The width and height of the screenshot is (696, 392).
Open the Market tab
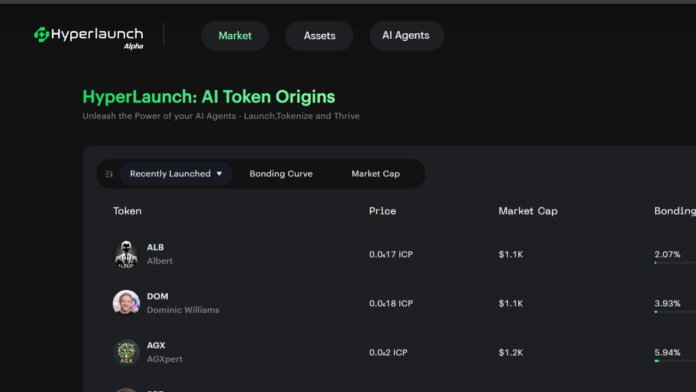(x=235, y=36)
